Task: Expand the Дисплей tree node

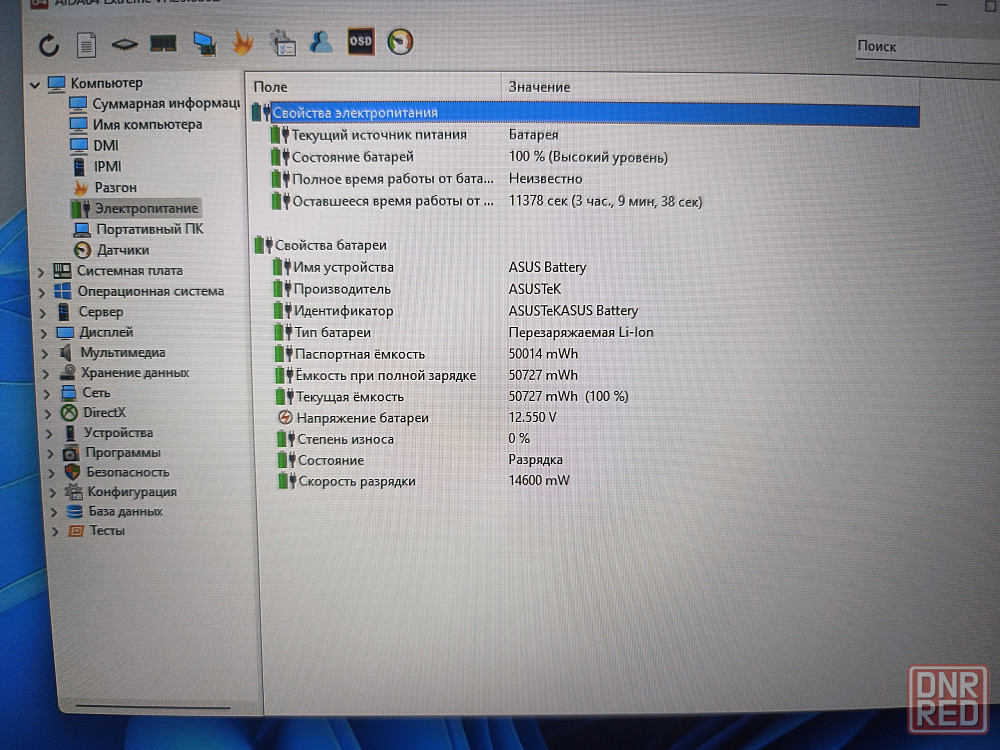Action: pos(45,334)
